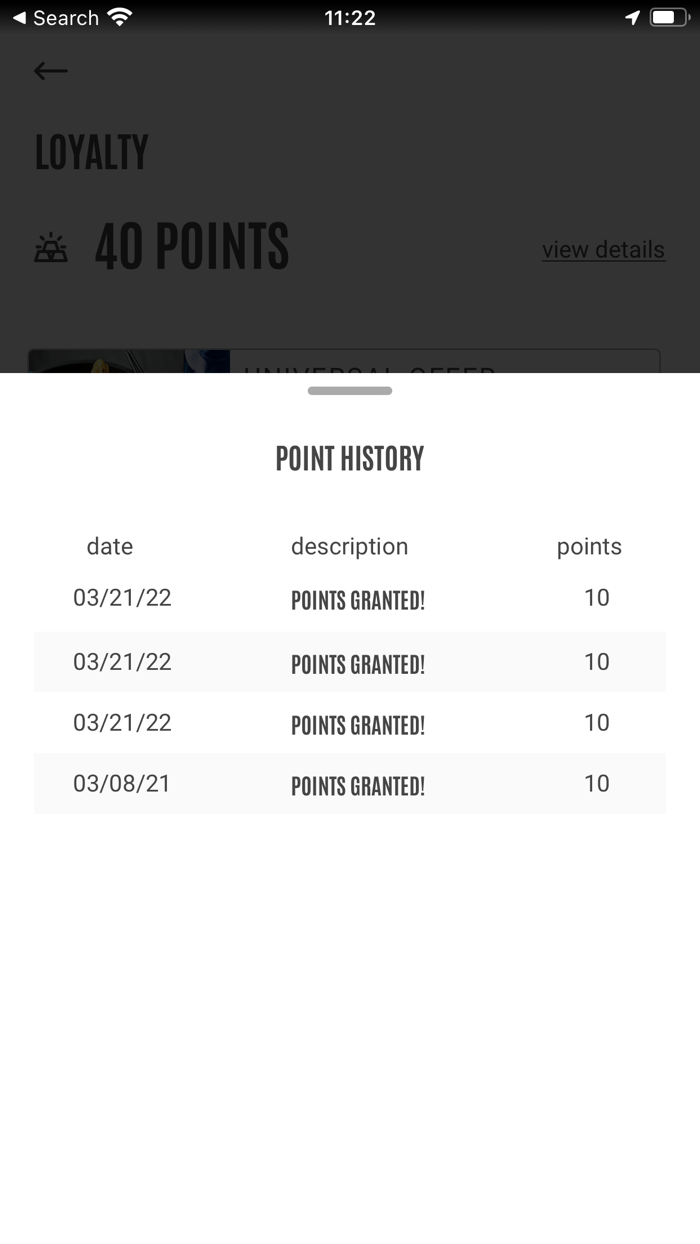The height and width of the screenshot is (1244, 700).
Task: Collapse the Point History sheet via drag handle
Action: coord(349,391)
